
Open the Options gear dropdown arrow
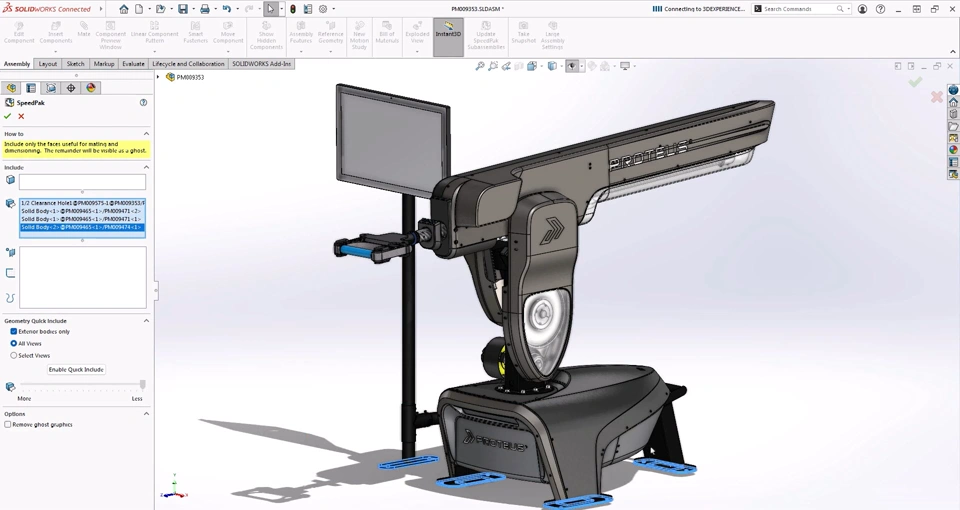[334, 9]
